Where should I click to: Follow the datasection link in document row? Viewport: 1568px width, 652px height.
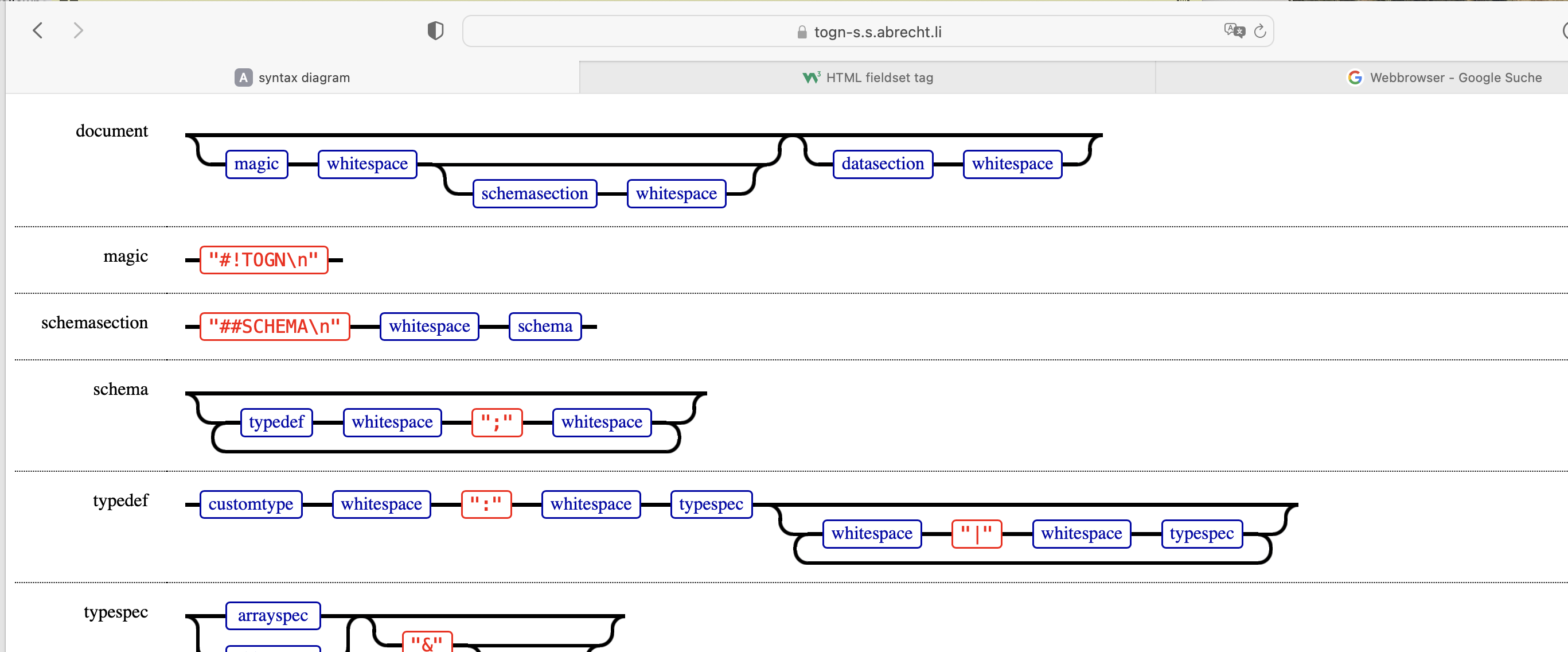(883, 164)
